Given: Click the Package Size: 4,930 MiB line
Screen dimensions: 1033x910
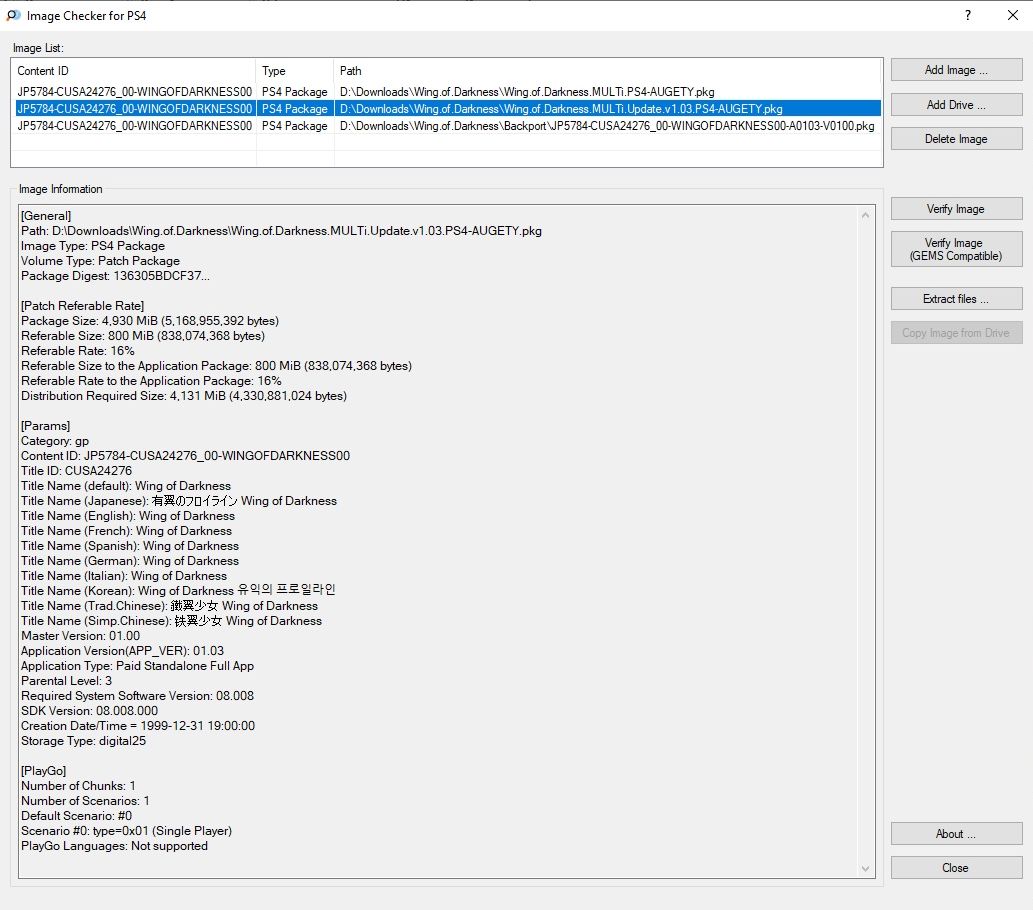Looking at the screenshot, I should pyautogui.click(x=150, y=321).
